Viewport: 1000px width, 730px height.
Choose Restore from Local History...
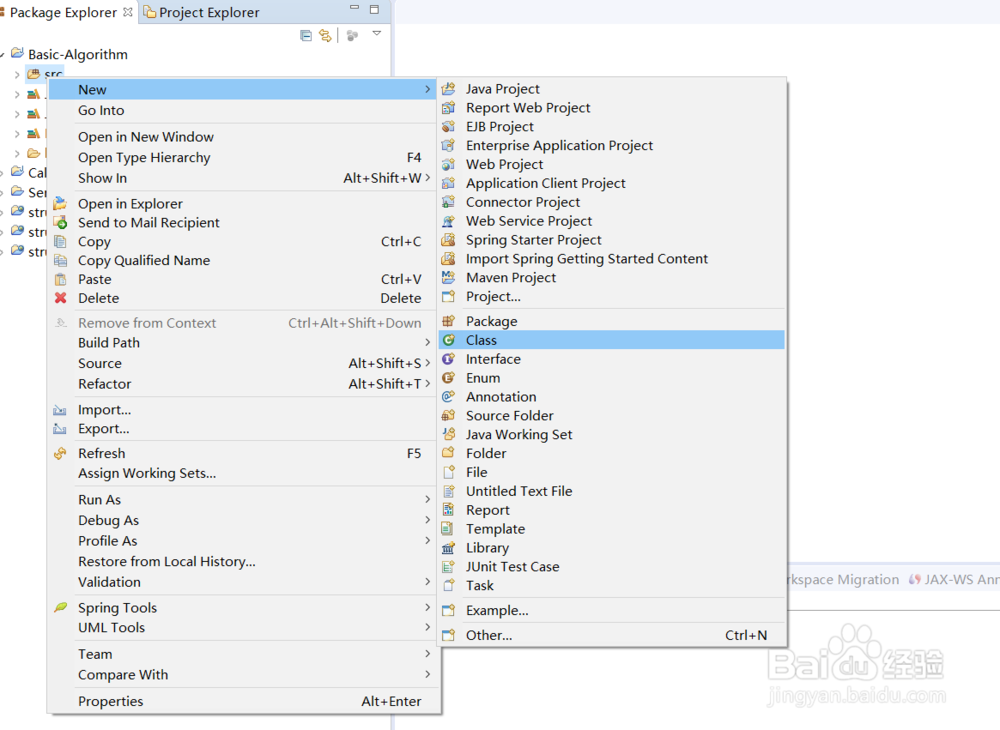242,562
